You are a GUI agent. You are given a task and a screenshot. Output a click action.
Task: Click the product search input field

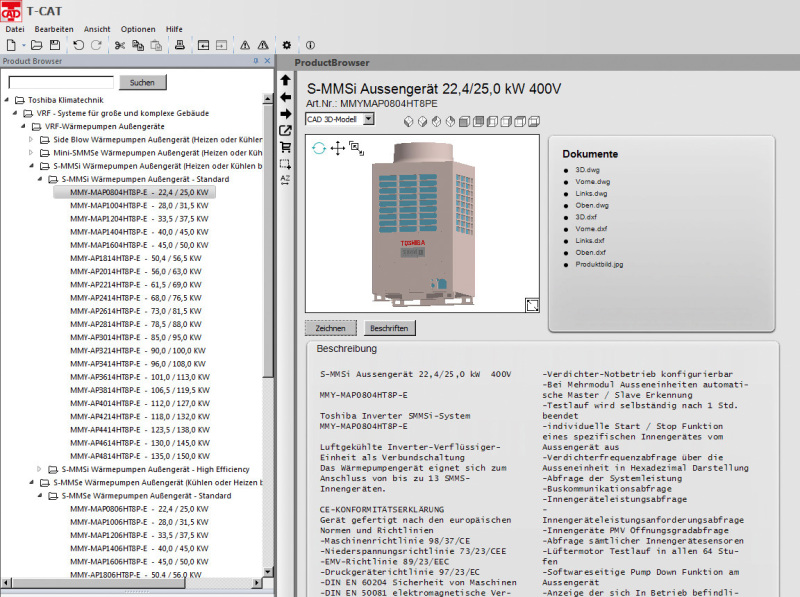tap(61, 82)
